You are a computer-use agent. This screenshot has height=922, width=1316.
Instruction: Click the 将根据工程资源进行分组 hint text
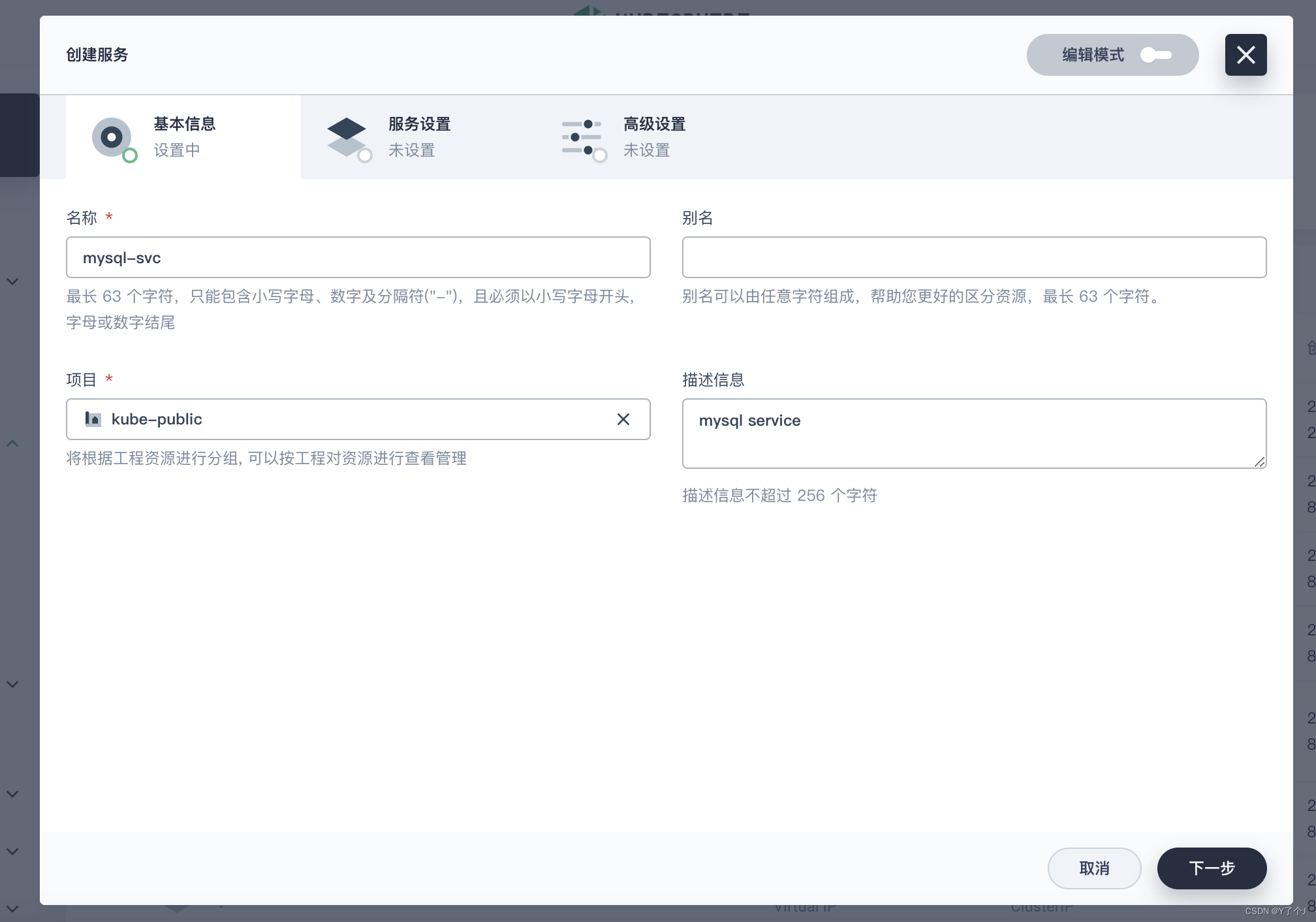pos(266,458)
